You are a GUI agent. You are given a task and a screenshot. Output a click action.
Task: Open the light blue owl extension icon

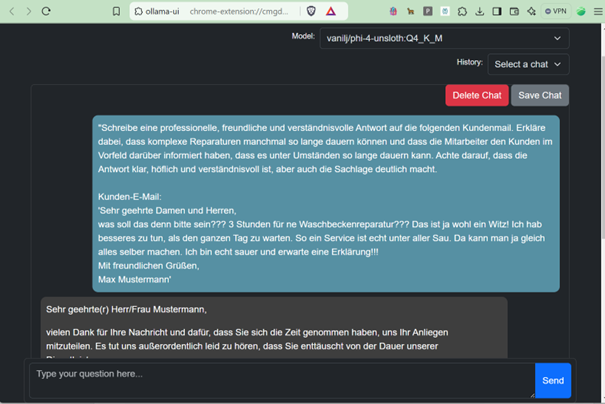click(445, 11)
